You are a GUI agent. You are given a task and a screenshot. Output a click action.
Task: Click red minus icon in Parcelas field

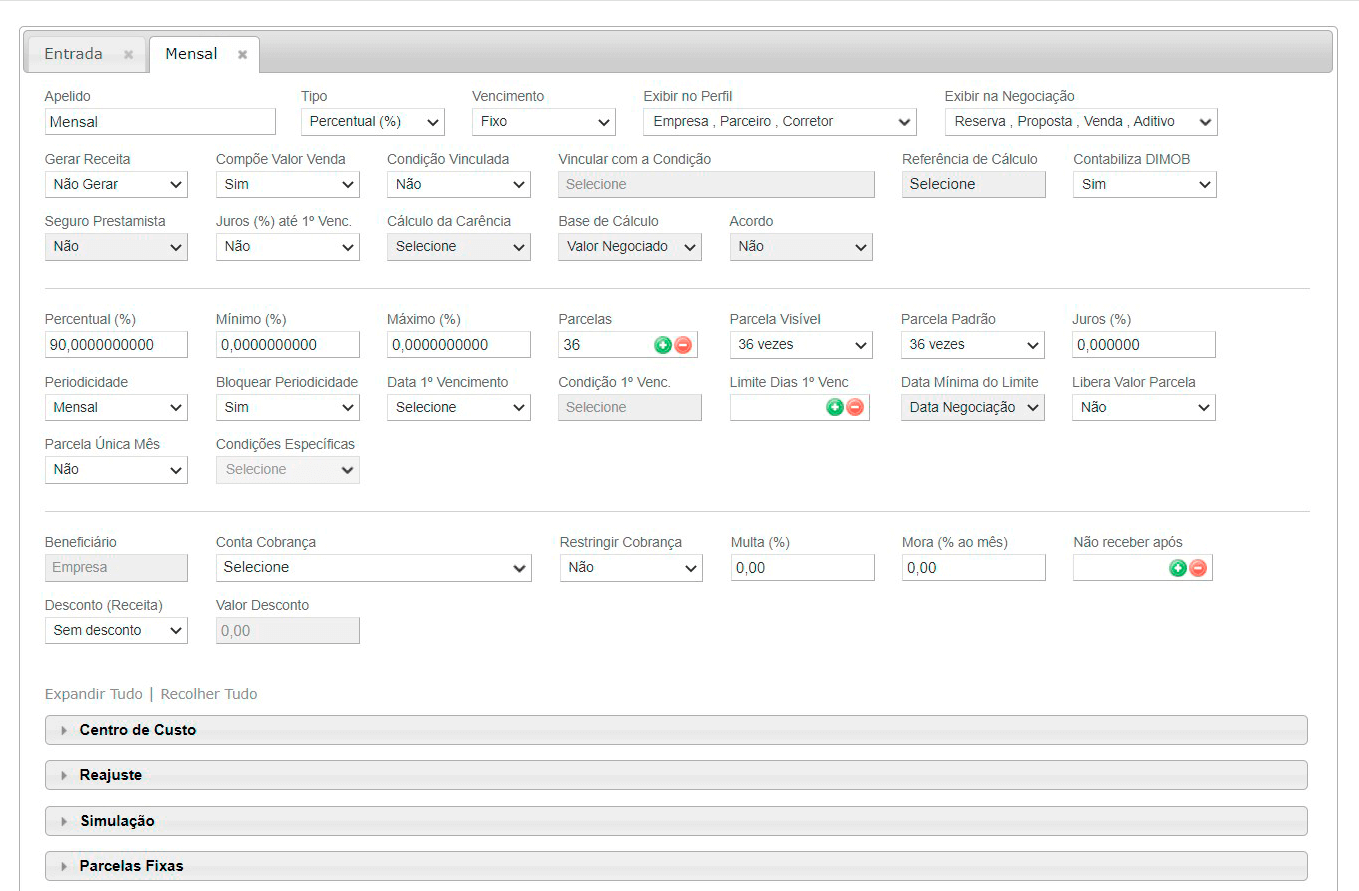(683, 345)
